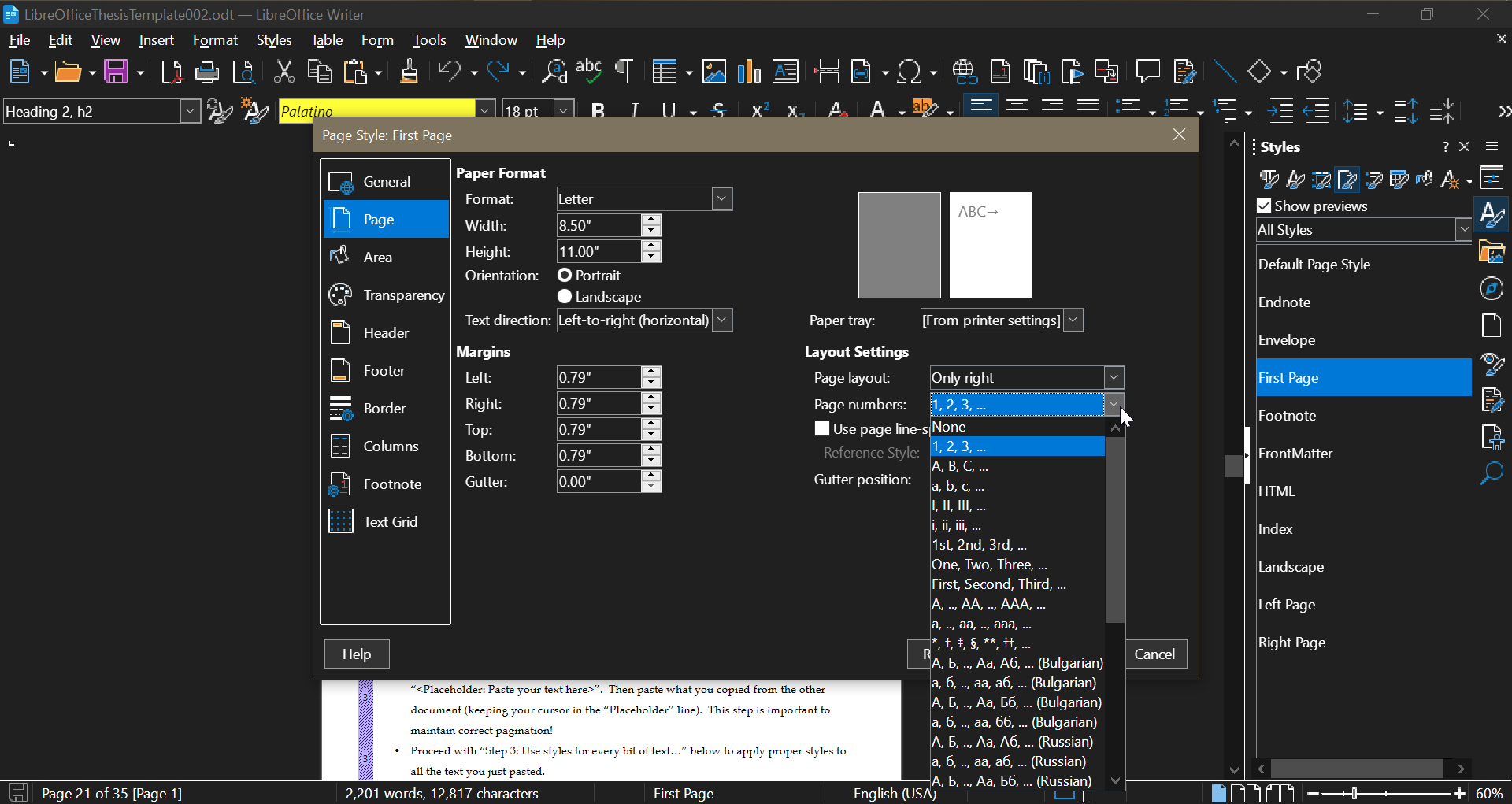Click the Redo arrow icon
The height and width of the screenshot is (804, 1512).
coord(498,72)
